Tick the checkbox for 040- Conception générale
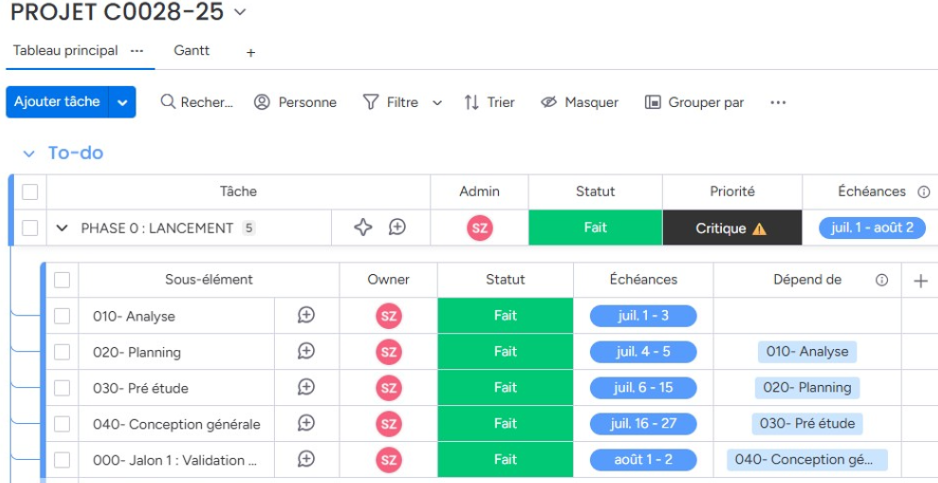 [x=62, y=424]
